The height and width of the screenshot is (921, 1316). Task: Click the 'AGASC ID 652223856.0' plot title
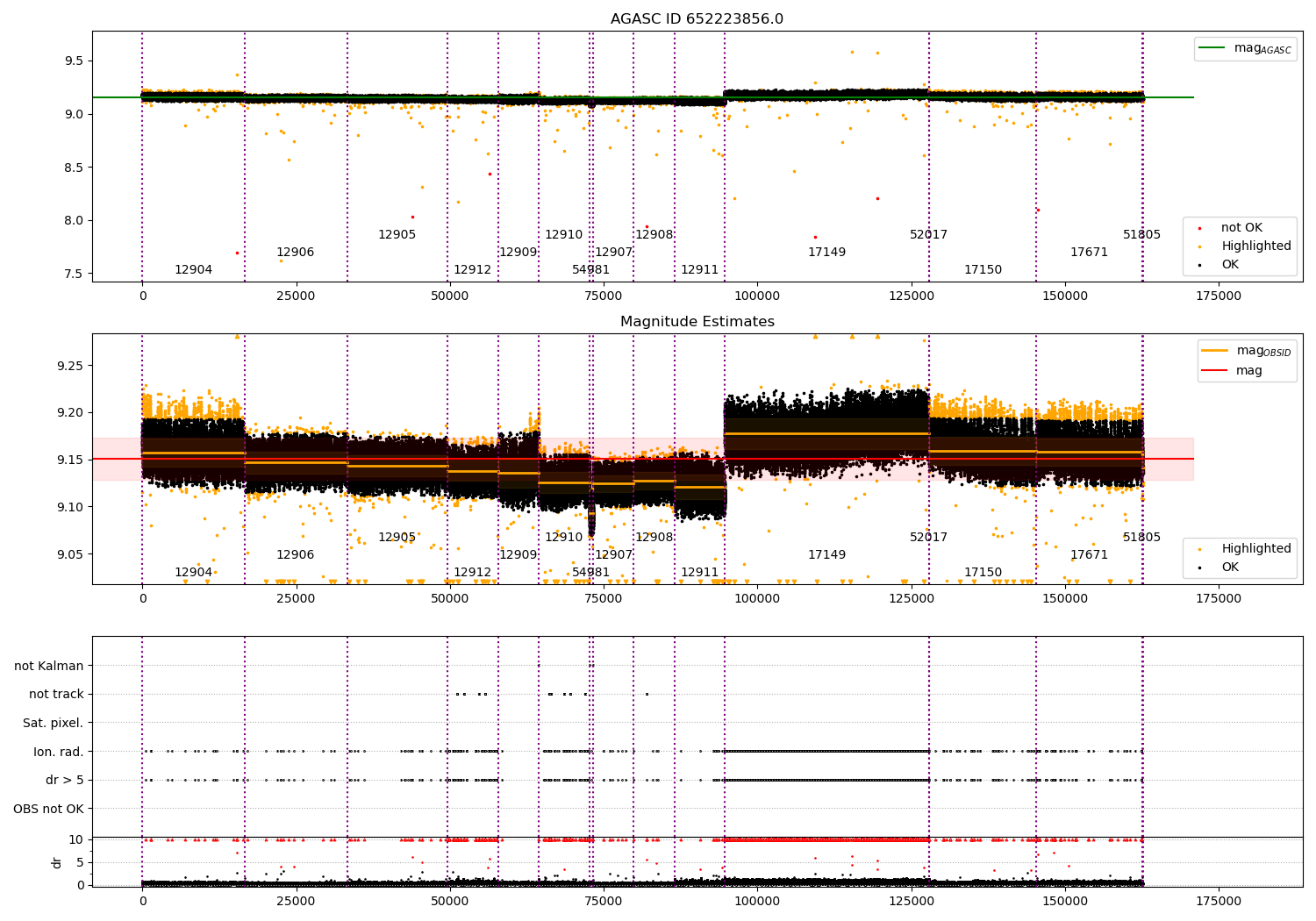[697, 19]
